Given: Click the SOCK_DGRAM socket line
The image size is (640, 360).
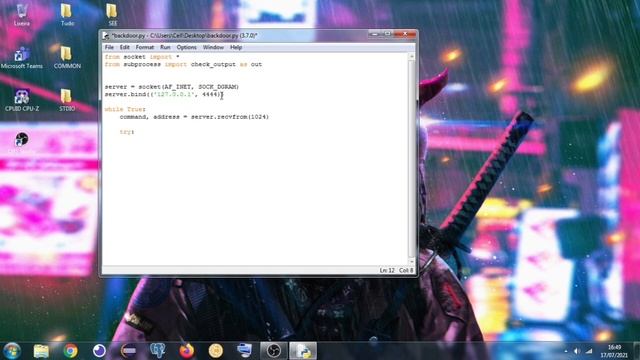Looking at the screenshot, I should pyautogui.click(x=172, y=87).
